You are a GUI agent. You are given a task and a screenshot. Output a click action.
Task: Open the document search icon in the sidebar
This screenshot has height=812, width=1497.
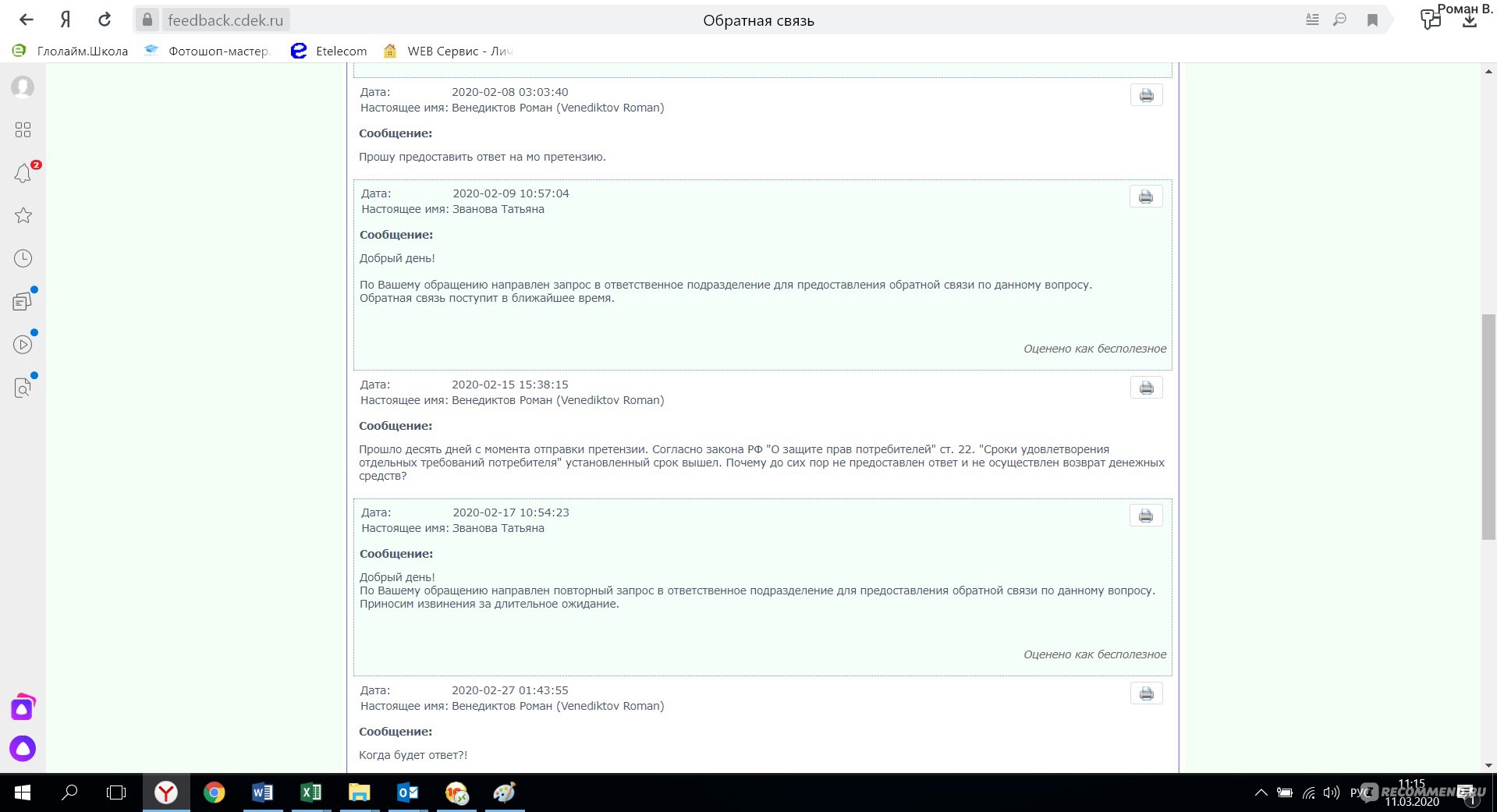(x=23, y=387)
